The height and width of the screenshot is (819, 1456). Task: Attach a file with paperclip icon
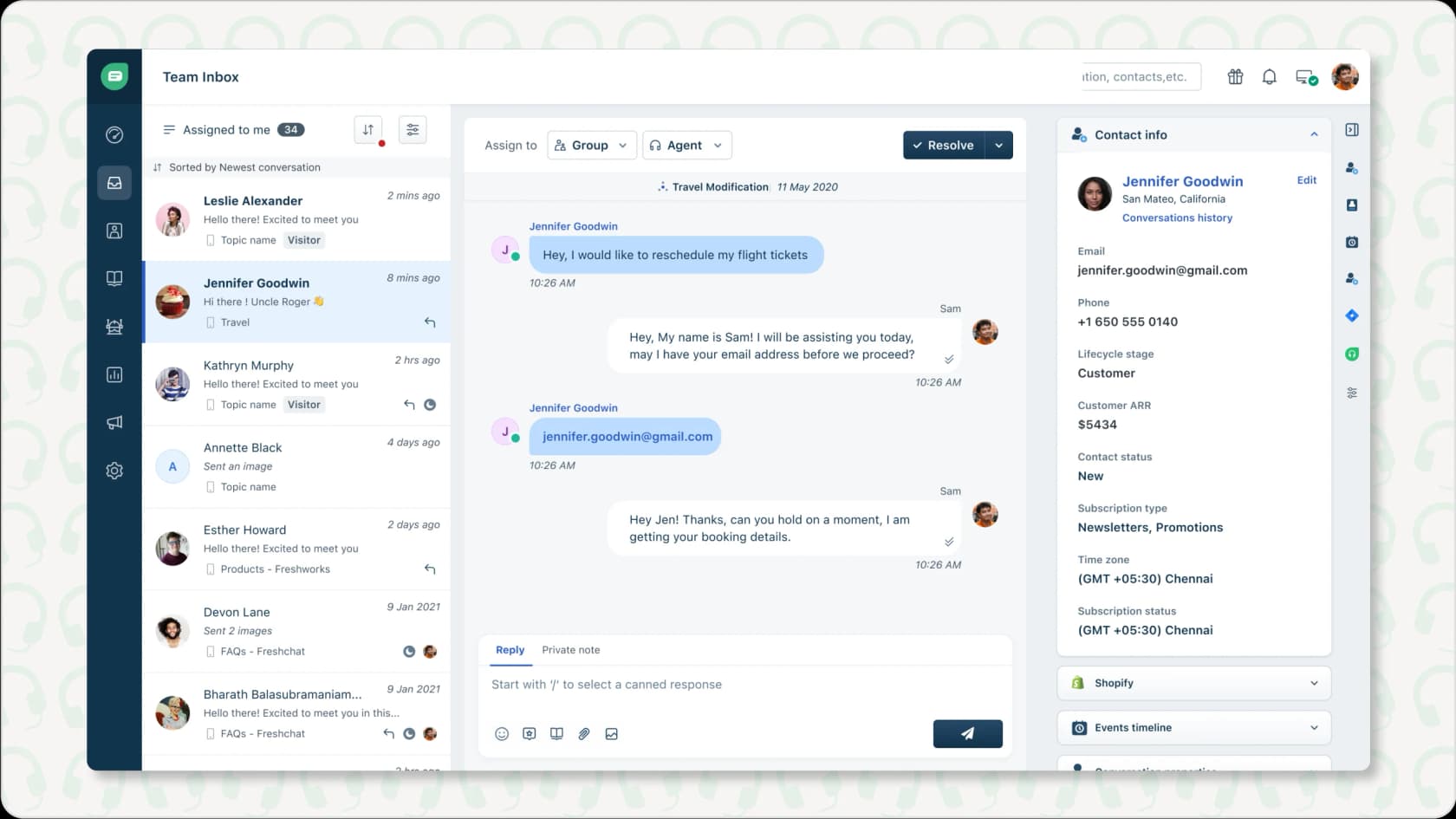click(584, 734)
